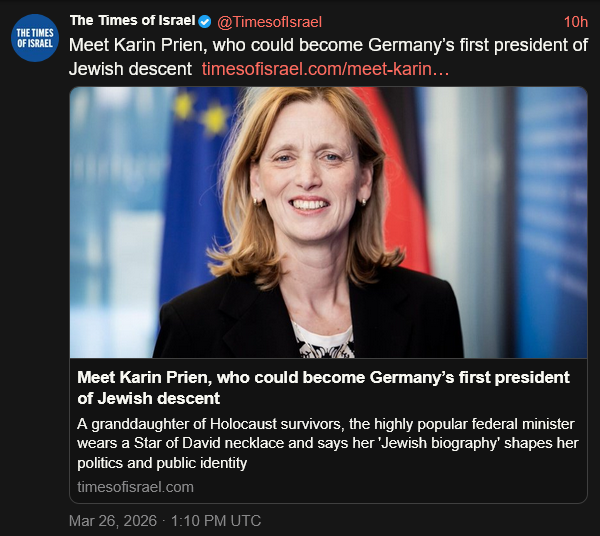600x536 pixels.
Task: Open the article preview photo
Action: [328, 222]
